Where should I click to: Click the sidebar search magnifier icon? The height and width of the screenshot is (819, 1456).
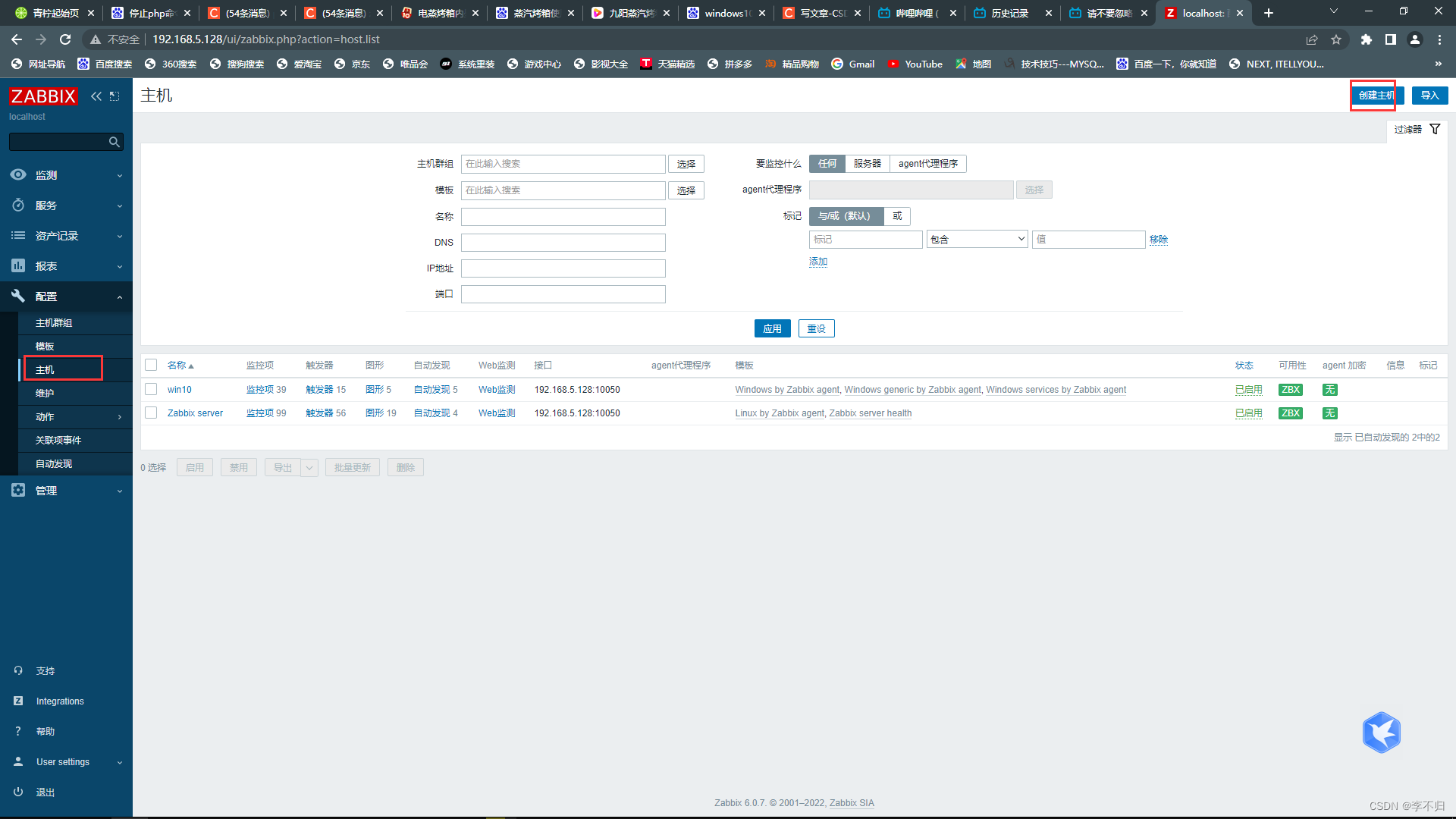(x=114, y=142)
